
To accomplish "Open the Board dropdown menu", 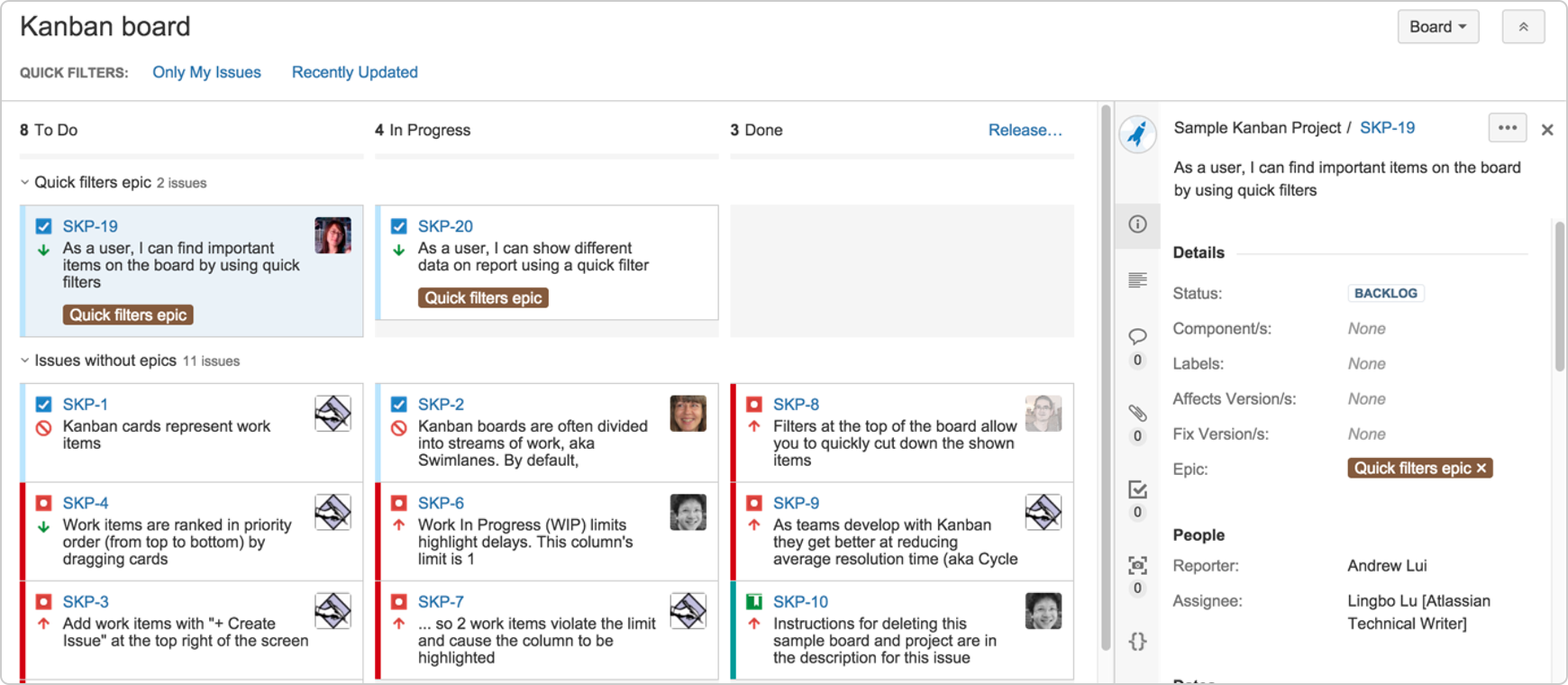I will (1437, 27).
